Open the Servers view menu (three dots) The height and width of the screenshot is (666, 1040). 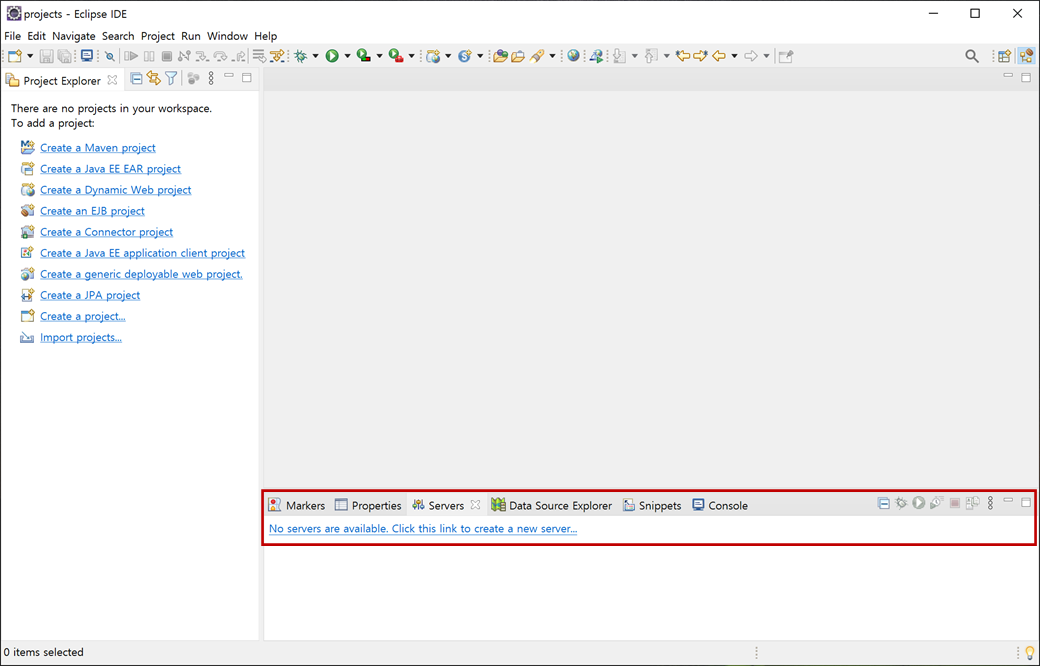(x=990, y=503)
